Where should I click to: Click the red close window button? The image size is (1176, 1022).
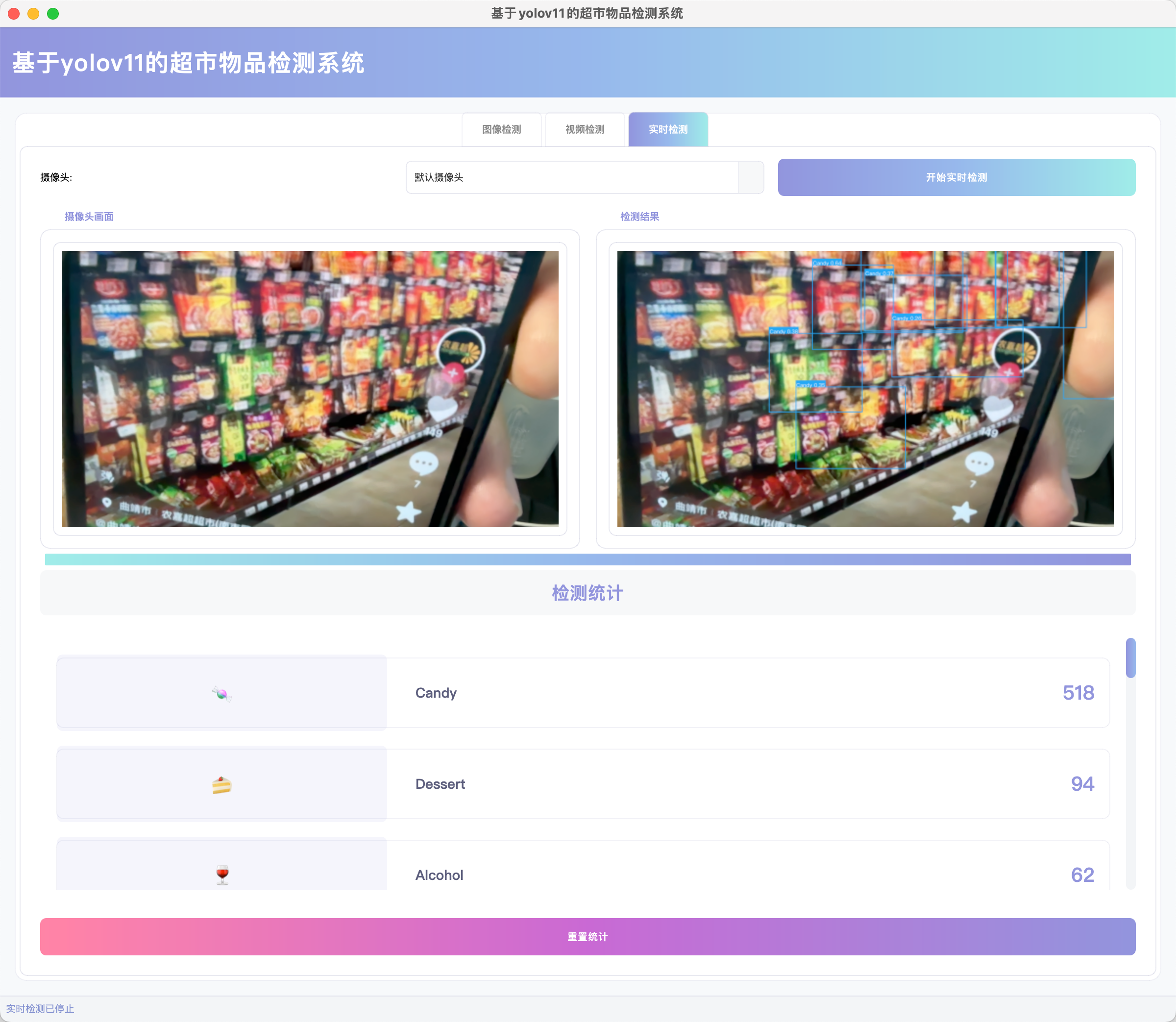tap(14, 14)
